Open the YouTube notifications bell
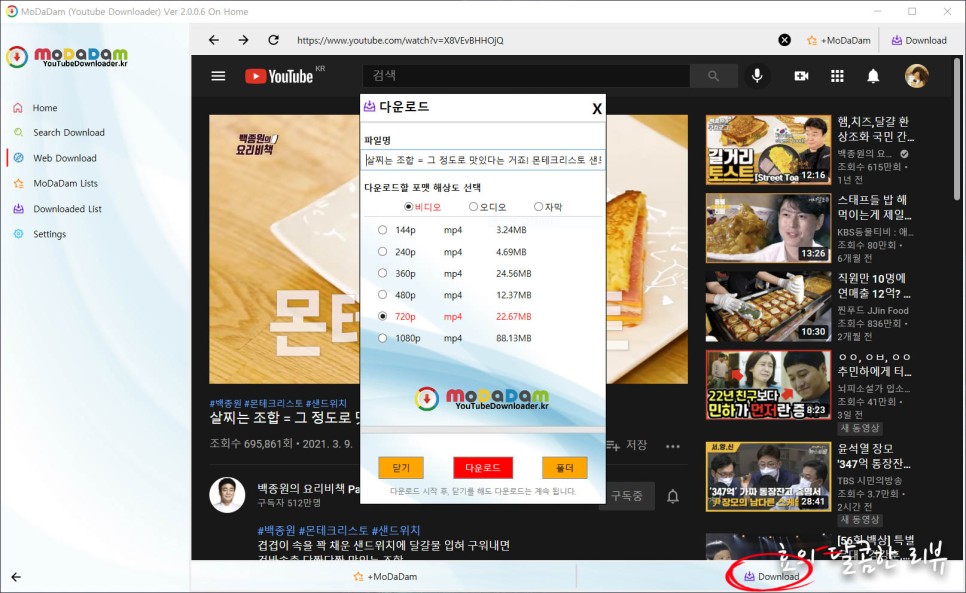This screenshot has height=593, width=966. pos(873,75)
